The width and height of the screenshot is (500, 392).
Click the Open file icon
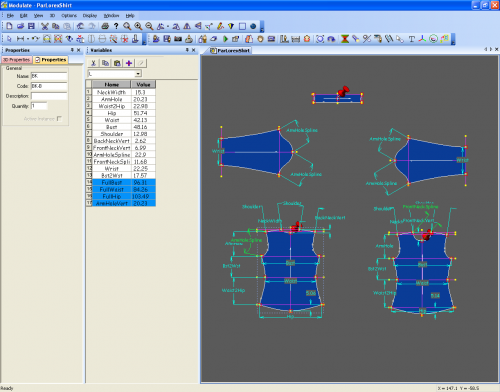tap(20, 26)
